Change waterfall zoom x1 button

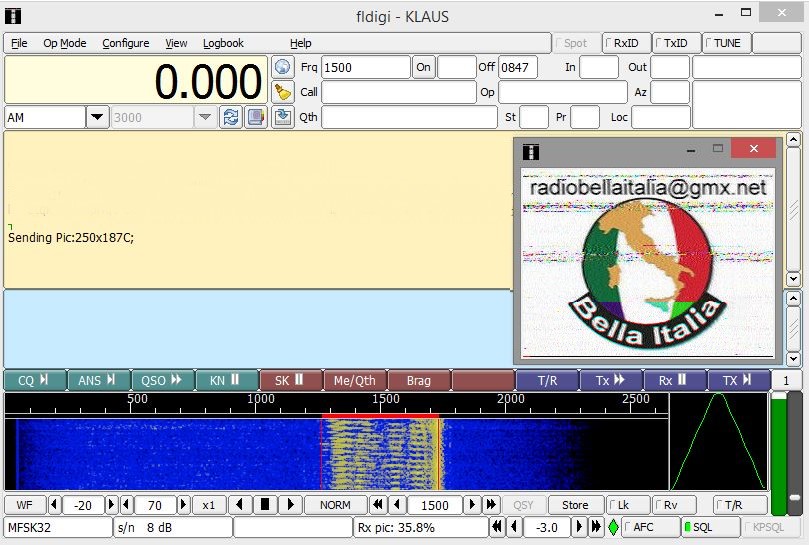(x=208, y=505)
